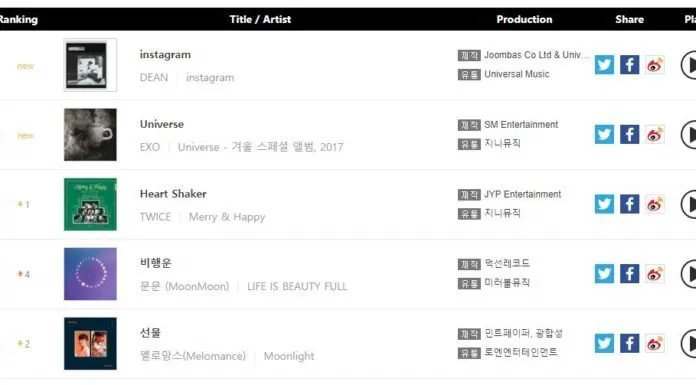
Task: Share instagram by DEAN on Weibo
Action: click(x=655, y=65)
